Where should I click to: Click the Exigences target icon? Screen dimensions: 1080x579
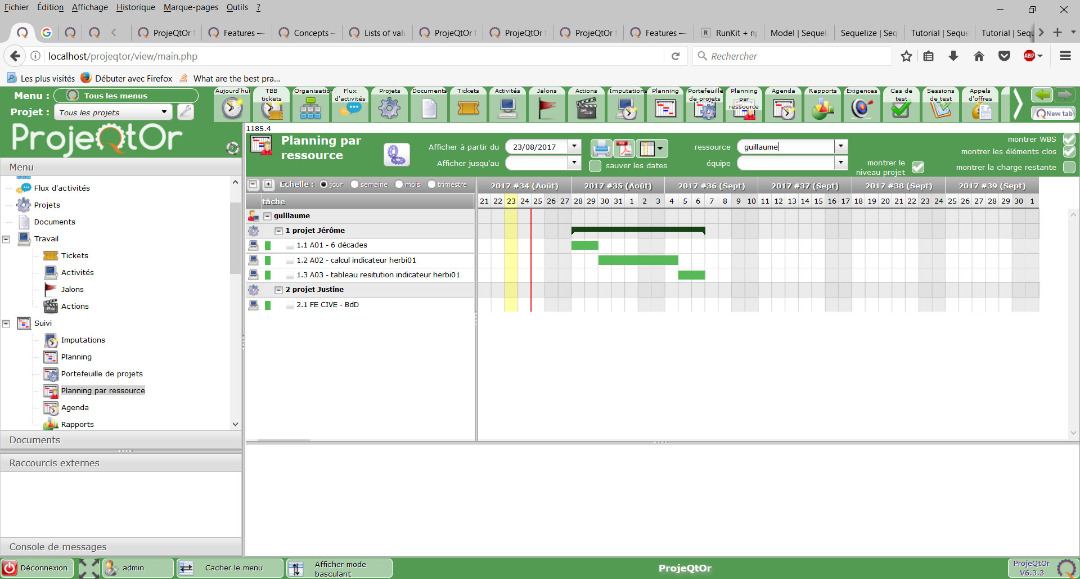[861, 107]
